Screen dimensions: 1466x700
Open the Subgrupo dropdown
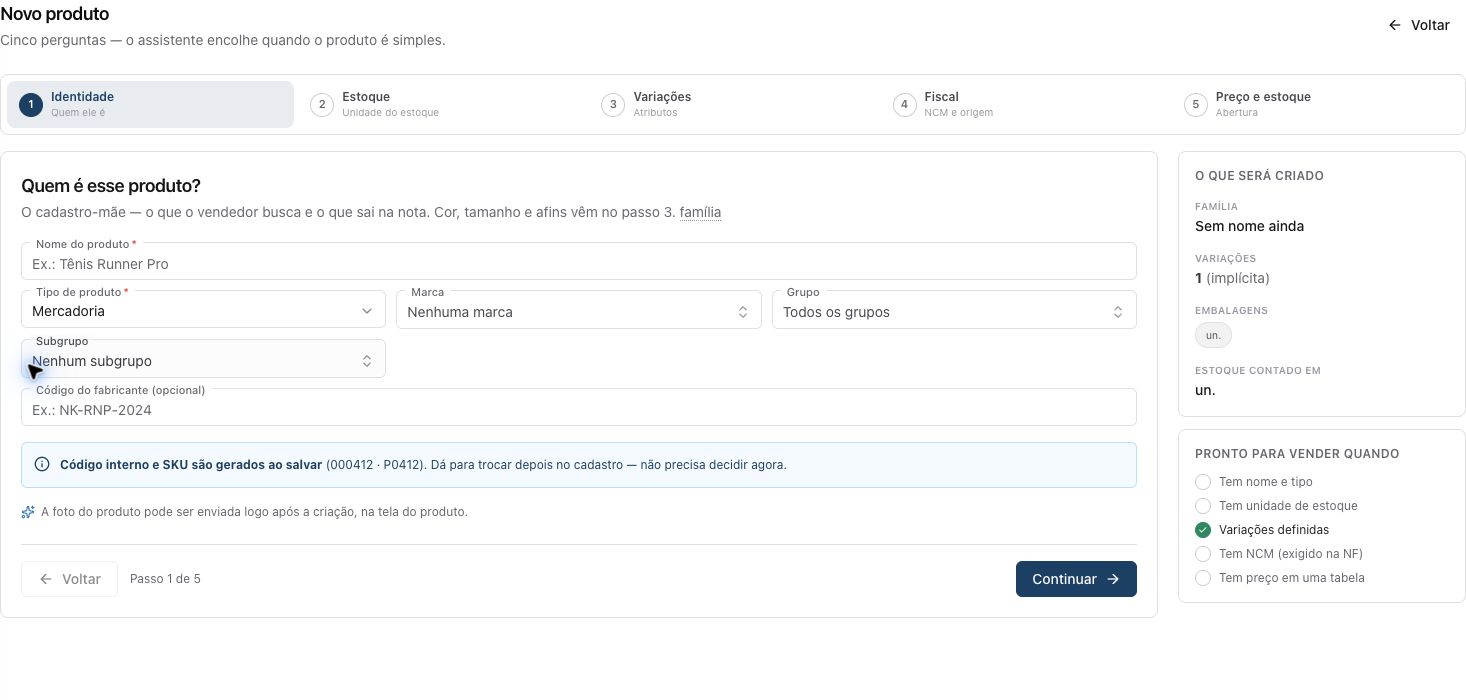click(x=203, y=358)
